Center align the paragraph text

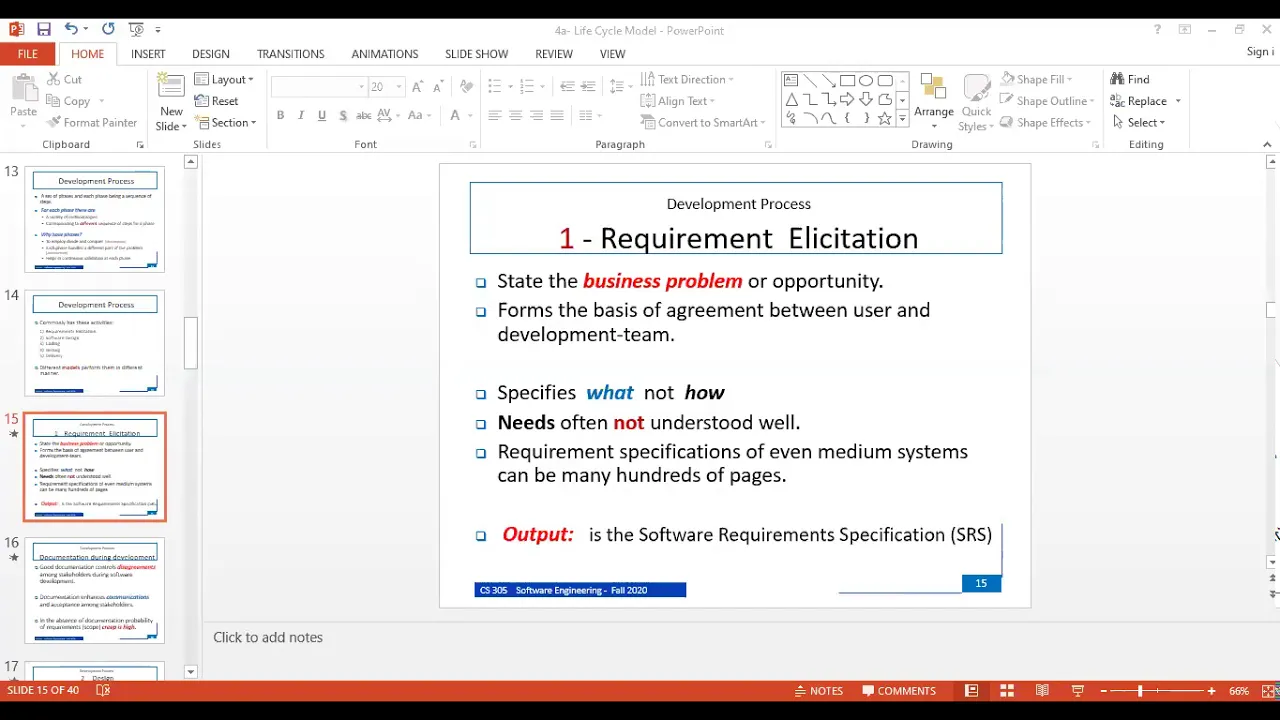pos(515,116)
